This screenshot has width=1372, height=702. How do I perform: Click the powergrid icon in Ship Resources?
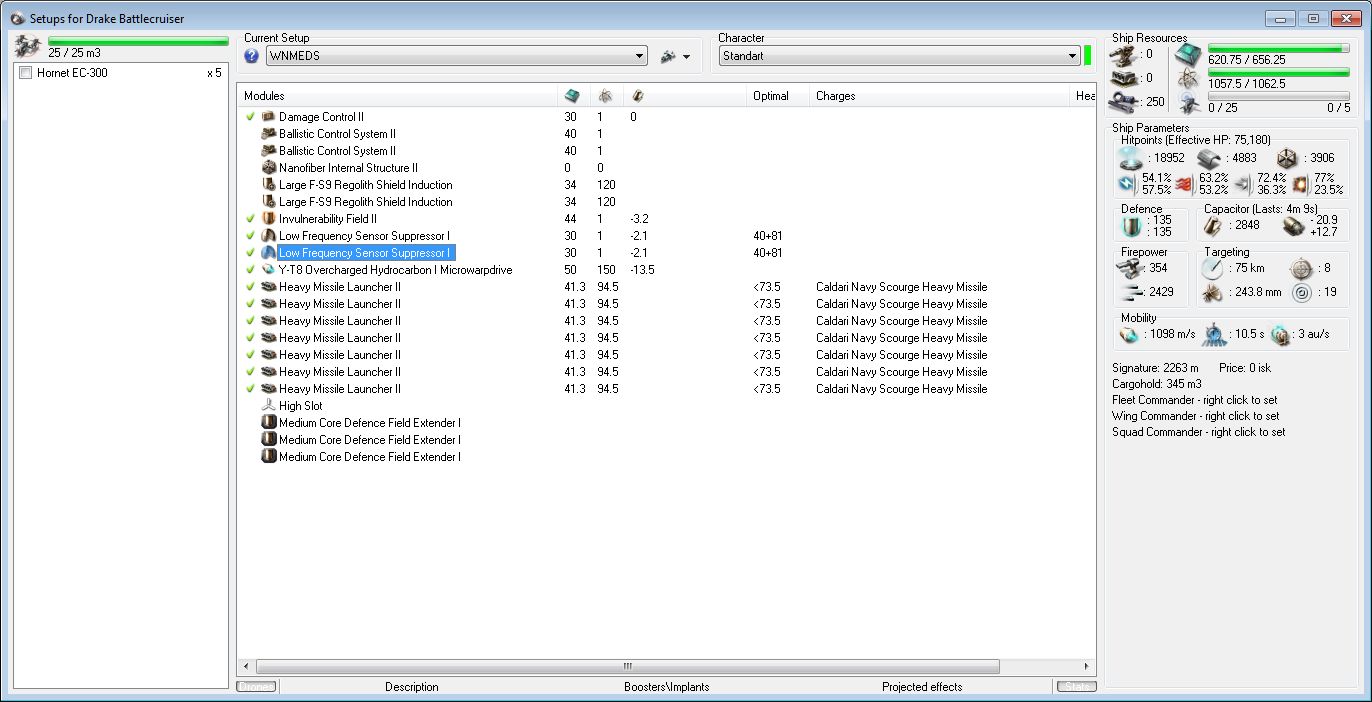1188,79
